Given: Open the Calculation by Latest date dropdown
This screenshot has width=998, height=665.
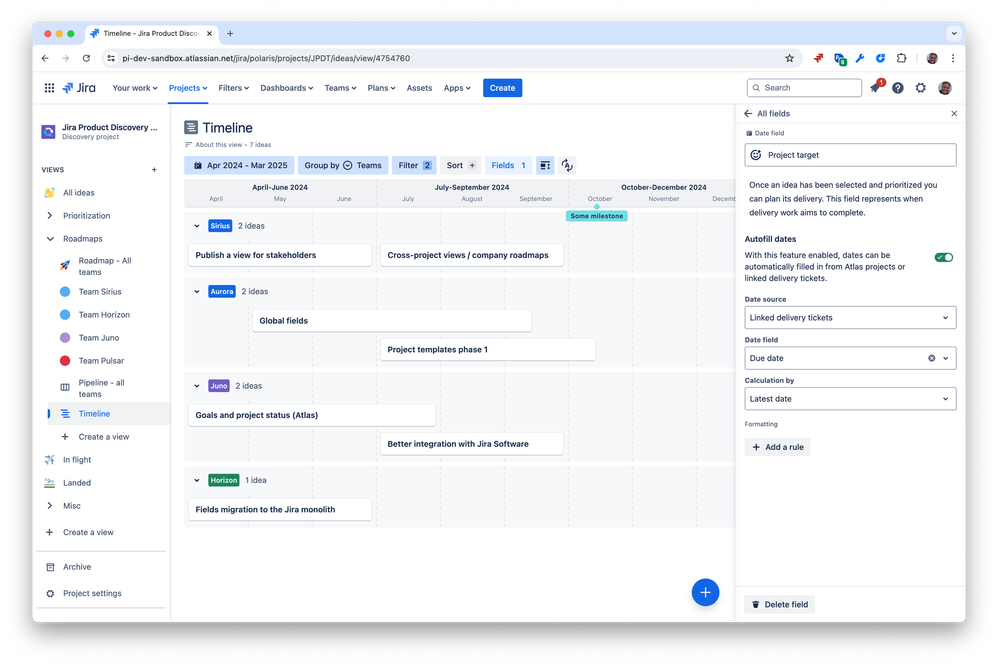Looking at the screenshot, I should (x=850, y=399).
